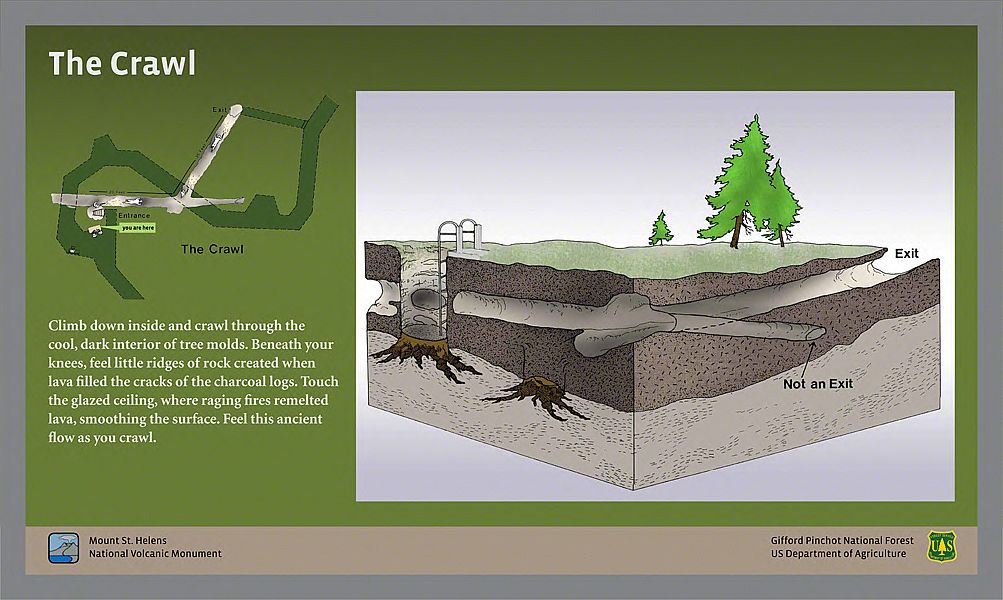
Task: Click the US Forest Service shield badge
Action: (941, 546)
